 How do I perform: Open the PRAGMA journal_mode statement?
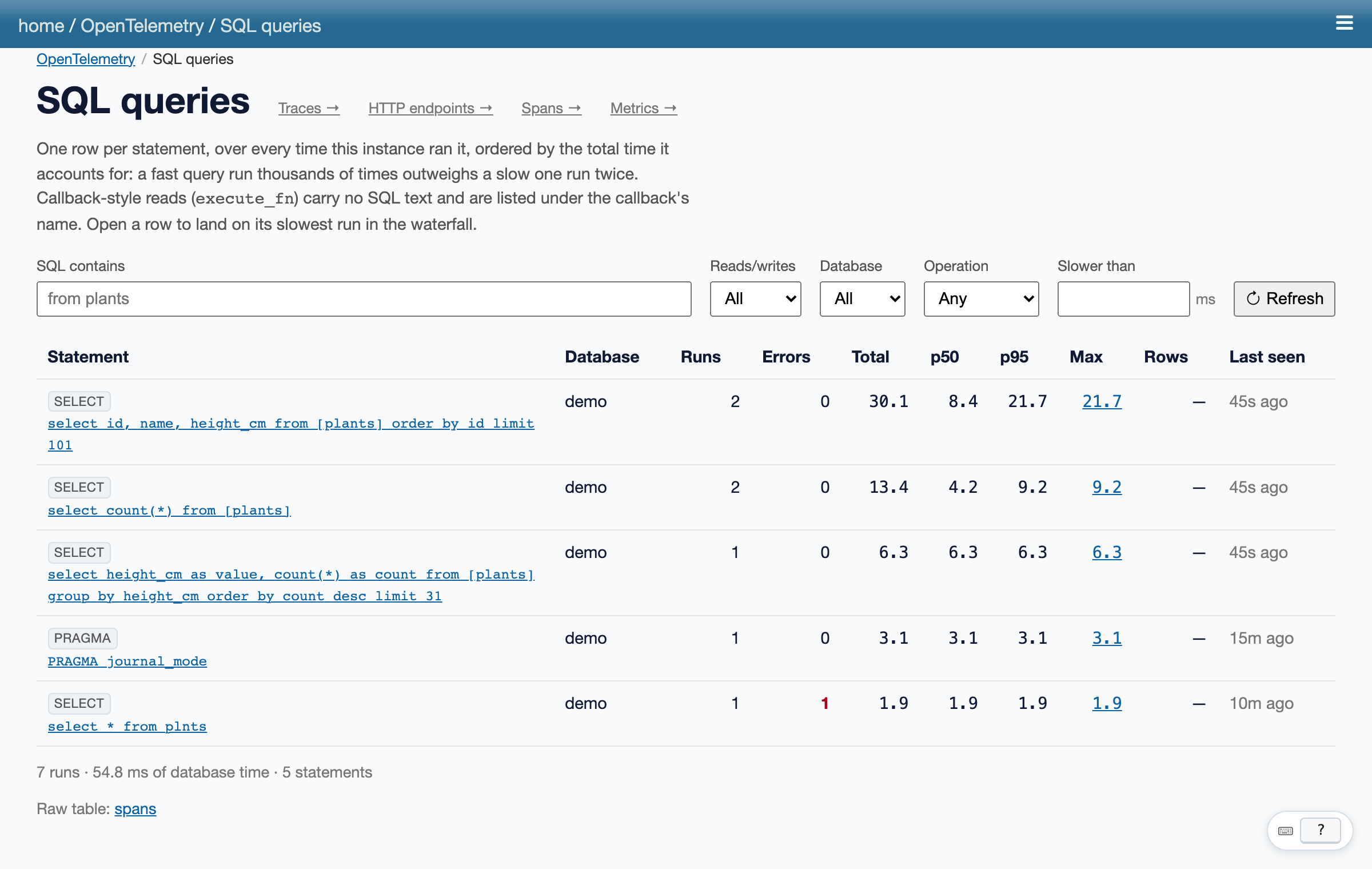127,661
